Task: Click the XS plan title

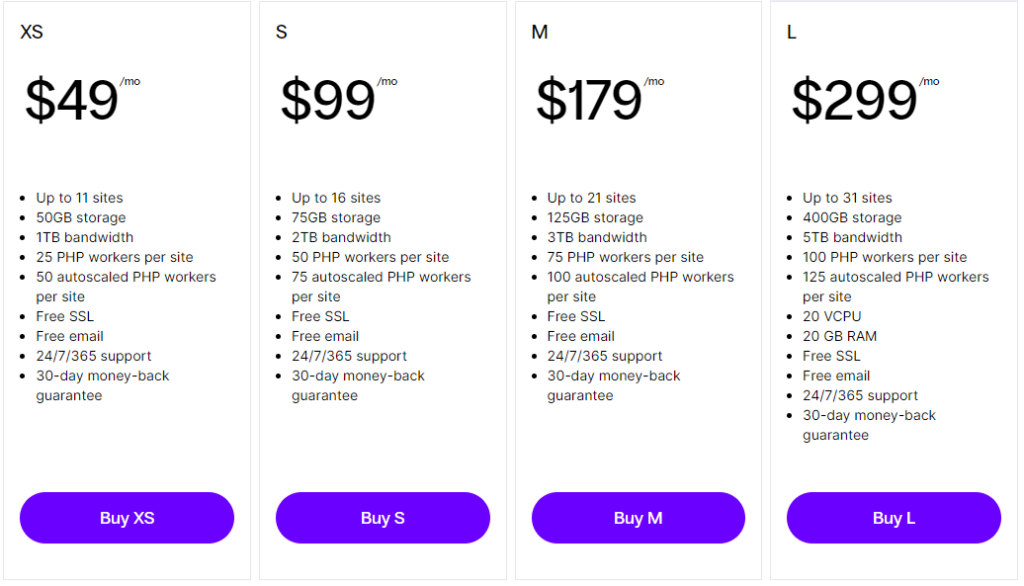Action: [x=31, y=32]
